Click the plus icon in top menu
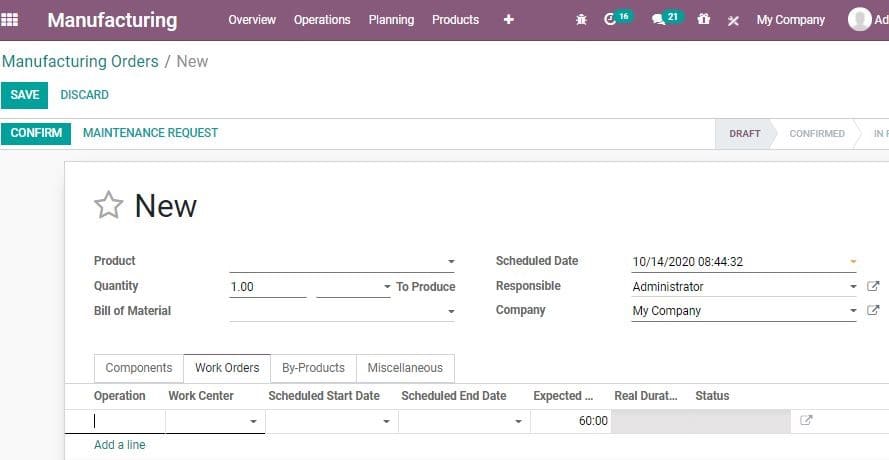The width and height of the screenshot is (889, 460). 509,20
